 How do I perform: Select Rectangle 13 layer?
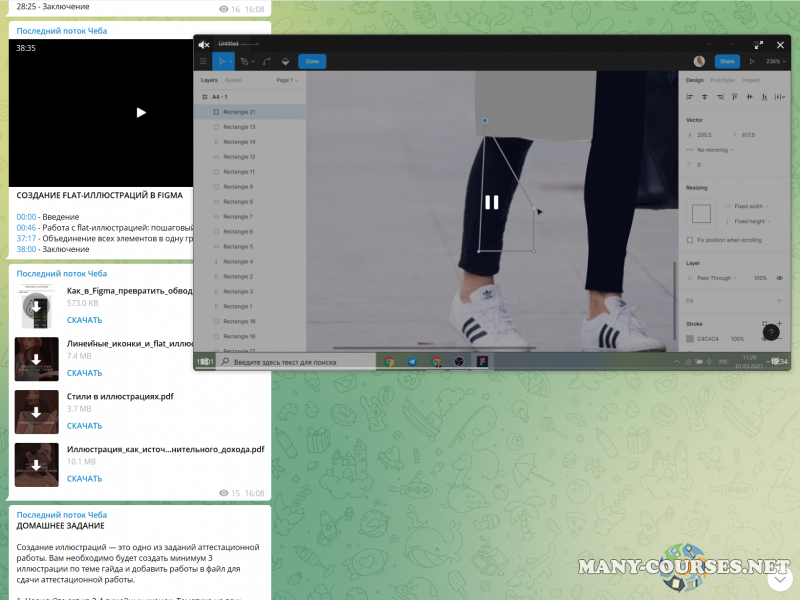click(239, 127)
